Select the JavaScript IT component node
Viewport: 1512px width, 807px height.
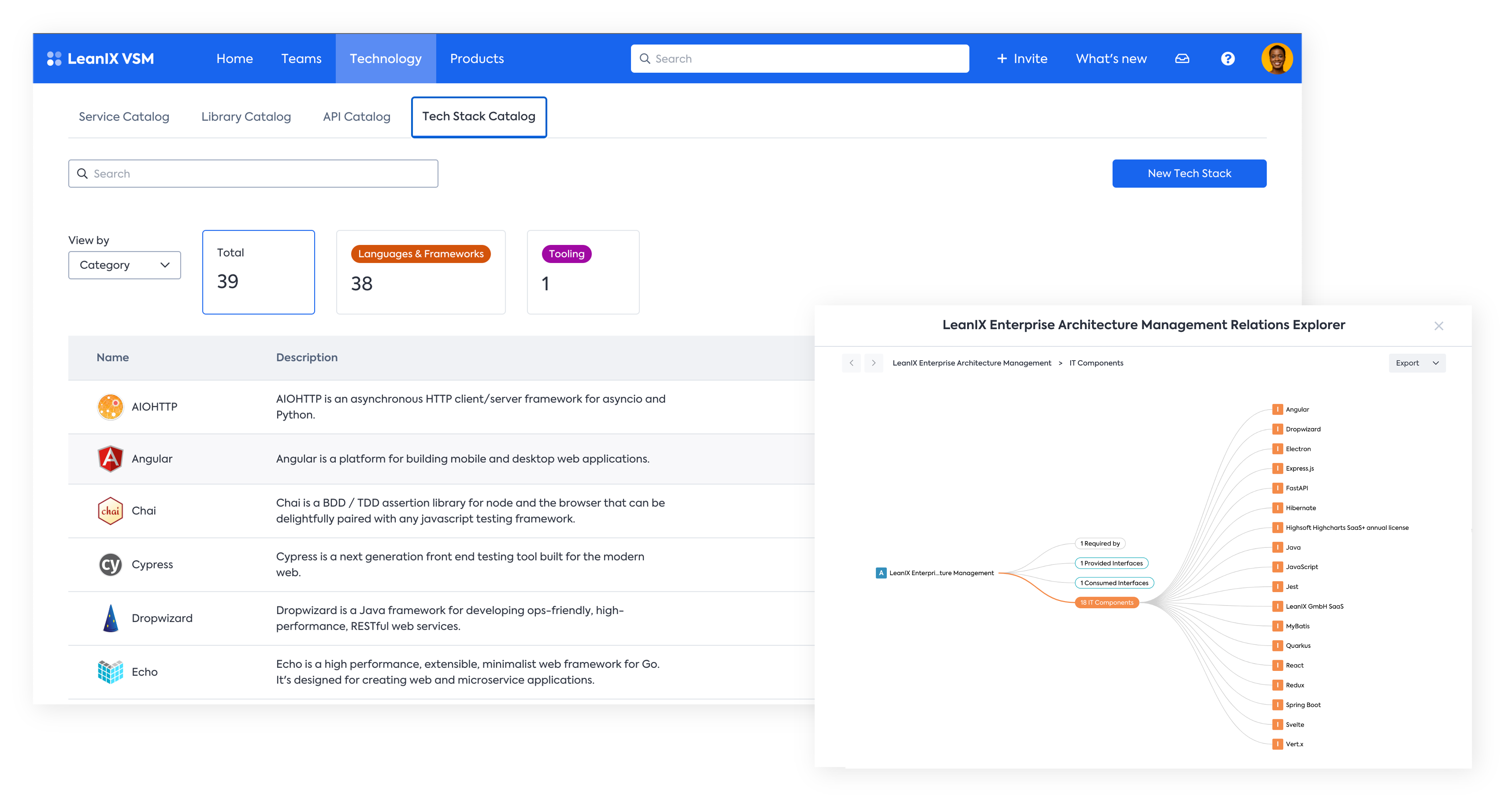(1296, 567)
